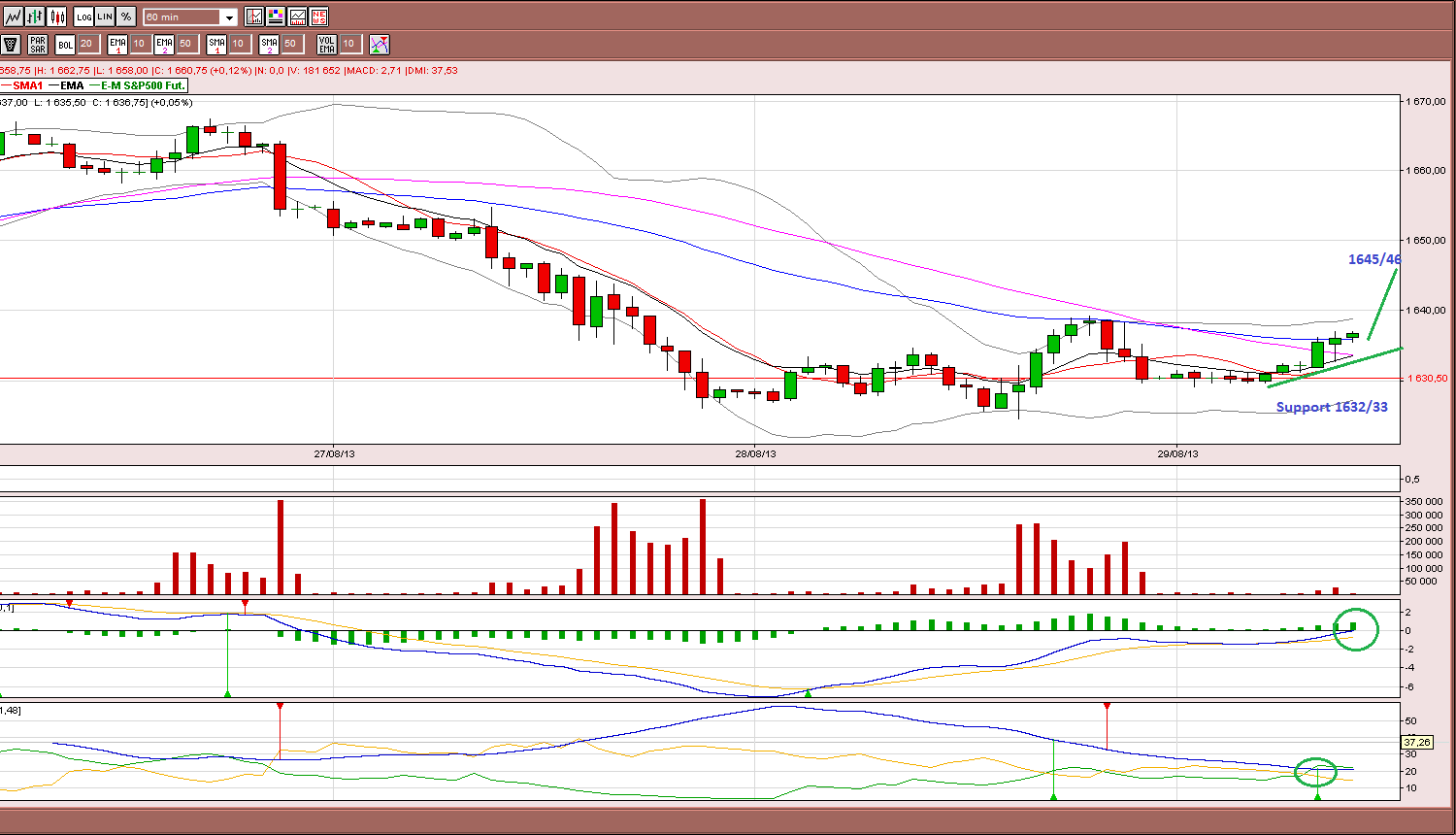The height and width of the screenshot is (835, 1456).
Task: Click the 27/08/13 date label
Action: (333, 453)
